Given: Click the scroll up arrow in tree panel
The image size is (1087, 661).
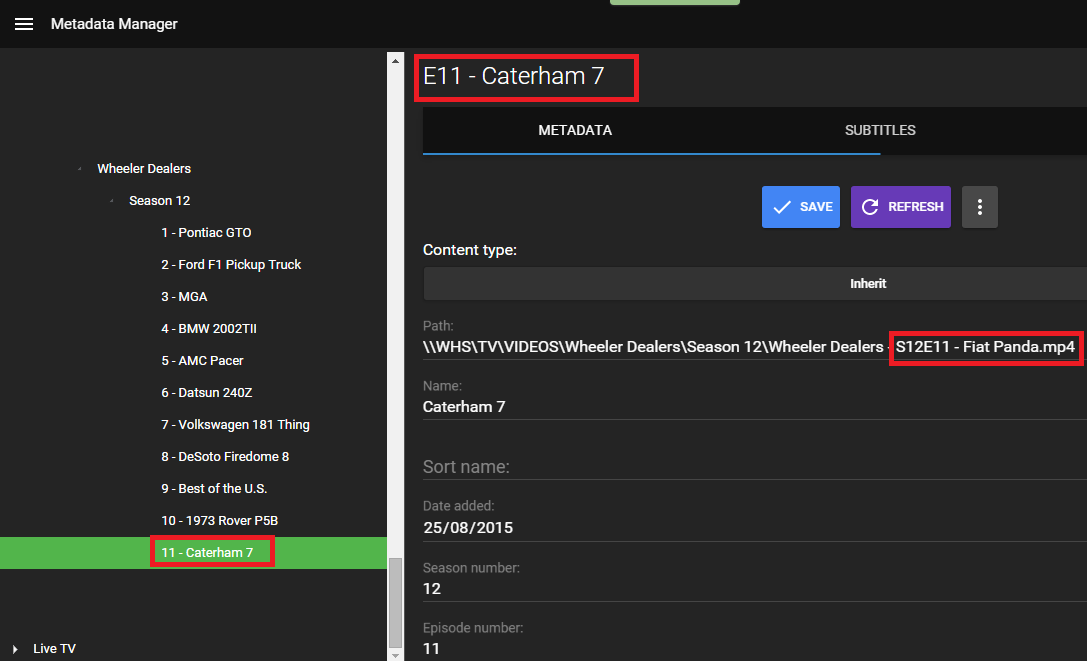Looking at the screenshot, I should coord(395,61).
